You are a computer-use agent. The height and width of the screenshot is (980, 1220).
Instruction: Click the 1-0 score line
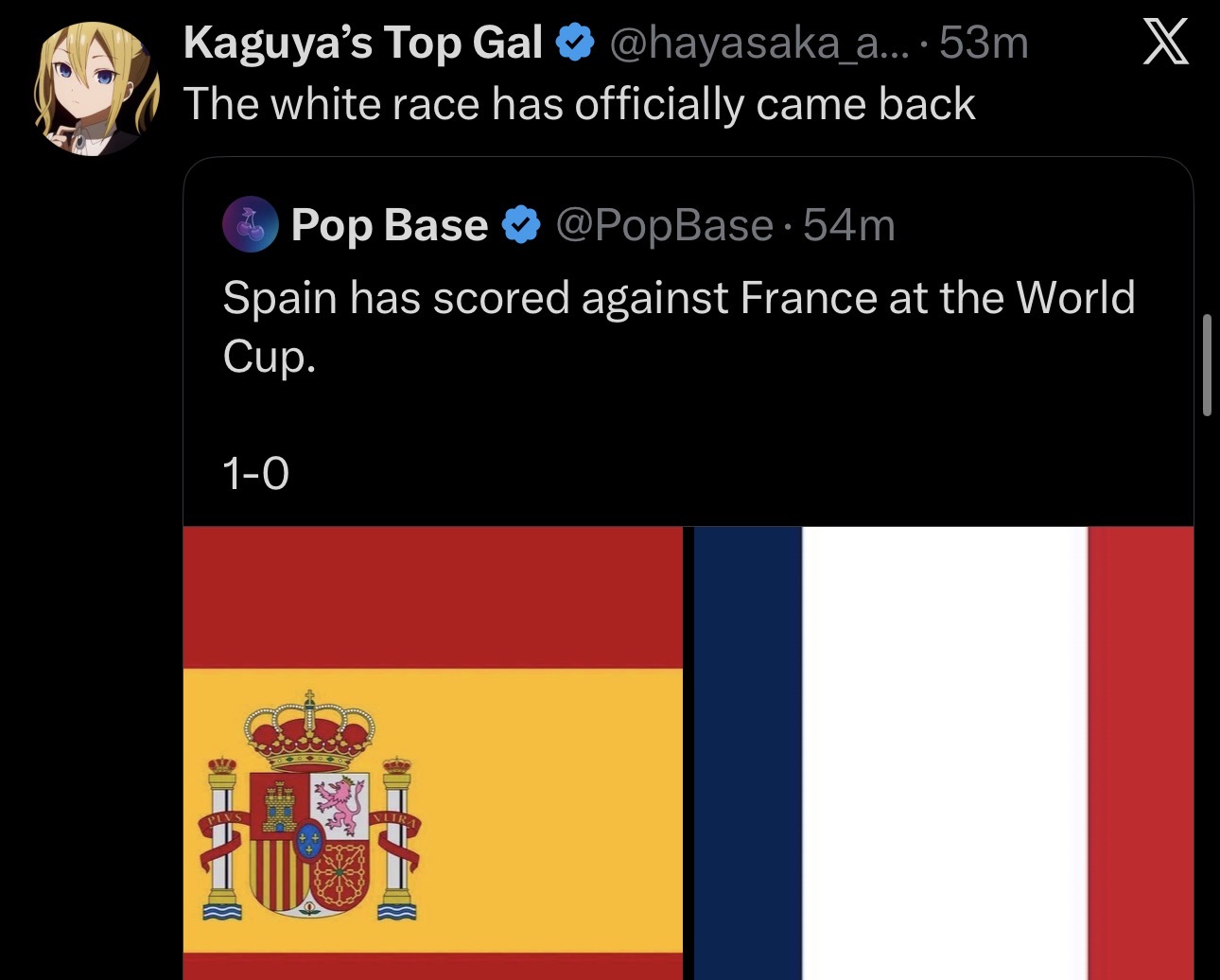pyautogui.click(x=255, y=474)
